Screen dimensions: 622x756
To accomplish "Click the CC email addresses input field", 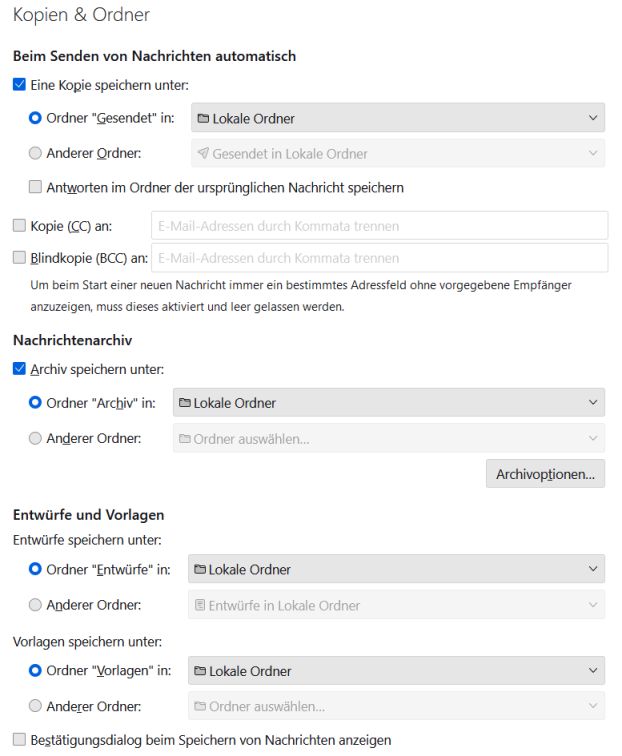I will (379, 226).
